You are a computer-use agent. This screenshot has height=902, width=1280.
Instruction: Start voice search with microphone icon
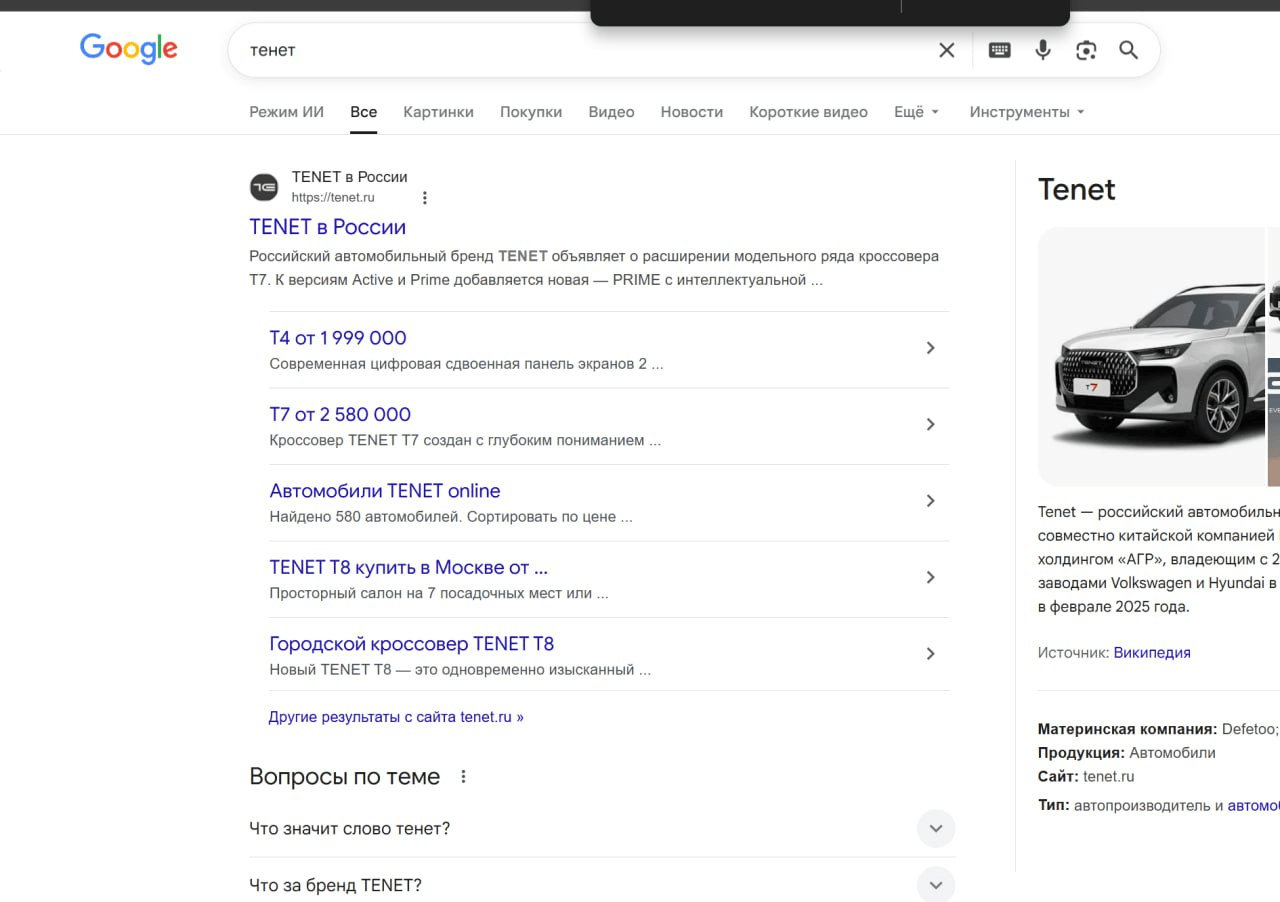coord(1043,50)
